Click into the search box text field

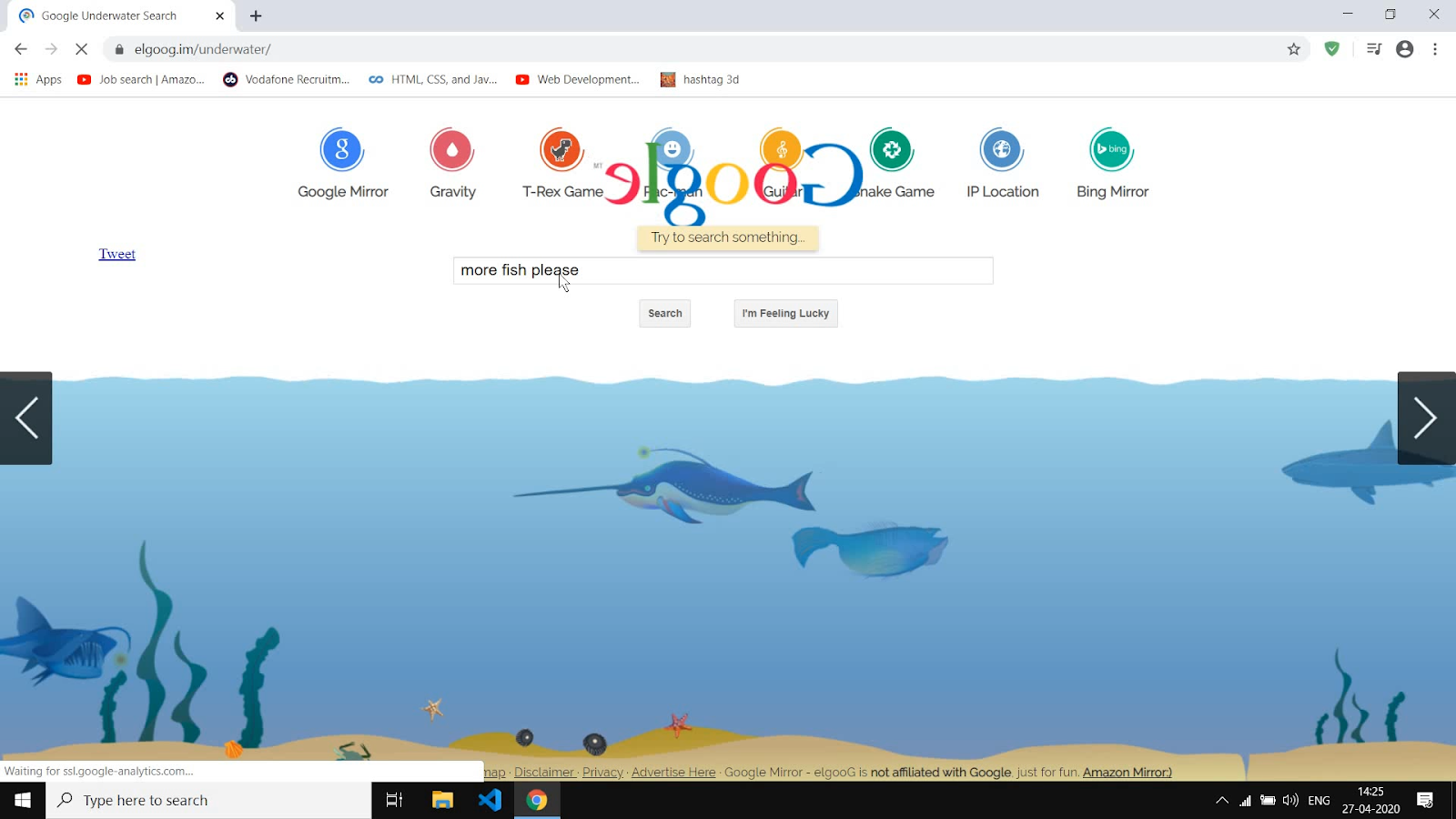coord(723,270)
